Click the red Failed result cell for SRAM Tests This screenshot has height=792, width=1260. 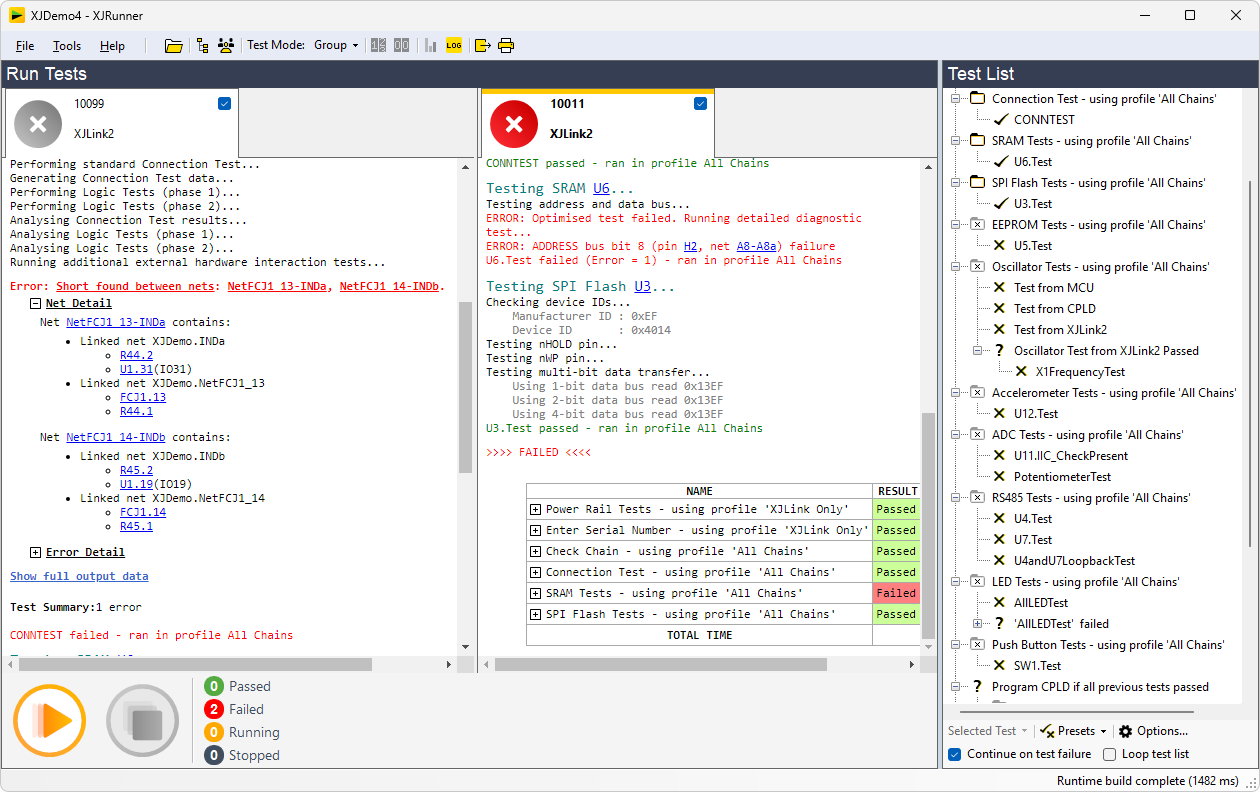click(x=896, y=593)
